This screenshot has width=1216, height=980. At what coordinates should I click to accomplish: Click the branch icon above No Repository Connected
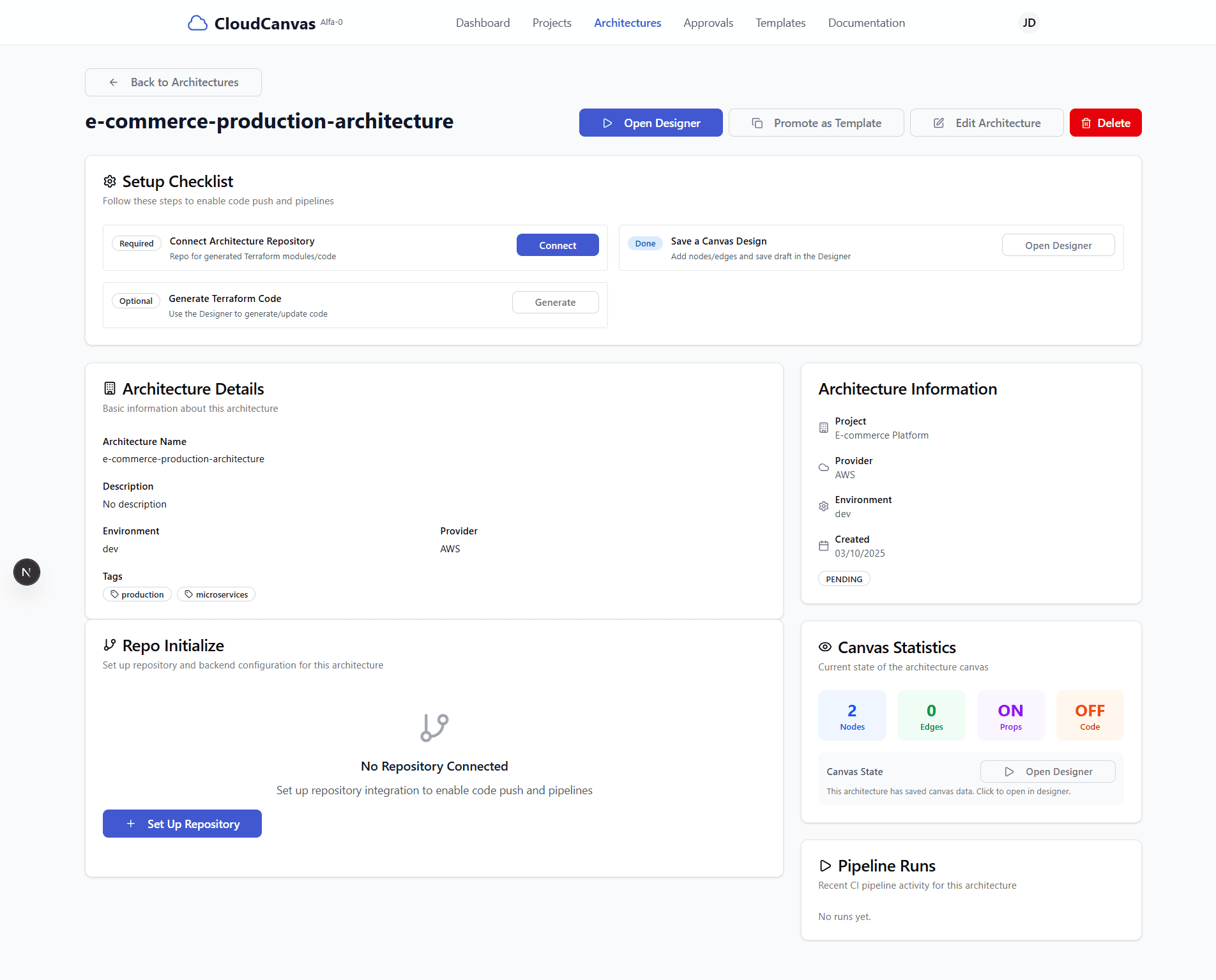[434, 728]
